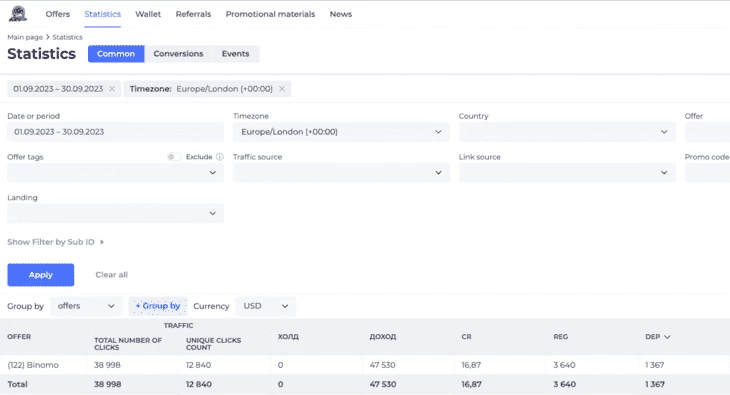Toggle the Exclude offer tags switch
730x395 pixels.
[x=174, y=157]
